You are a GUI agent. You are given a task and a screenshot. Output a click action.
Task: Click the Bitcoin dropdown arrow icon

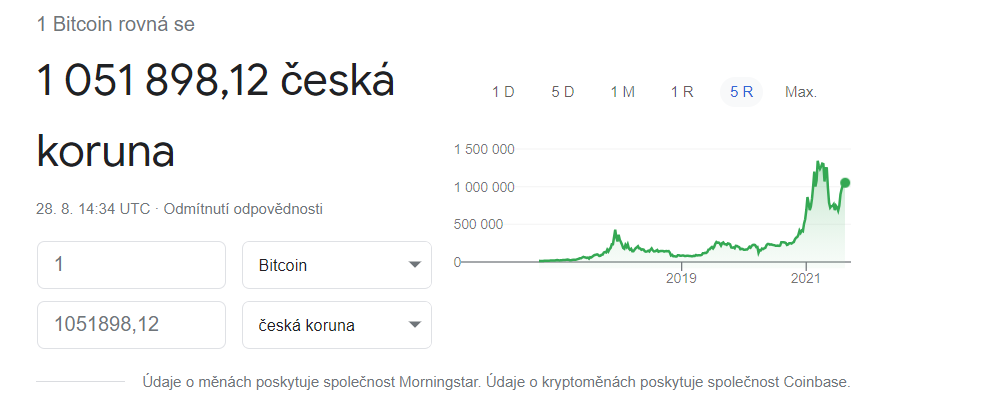pyautogui.click(x=414, y=265)
